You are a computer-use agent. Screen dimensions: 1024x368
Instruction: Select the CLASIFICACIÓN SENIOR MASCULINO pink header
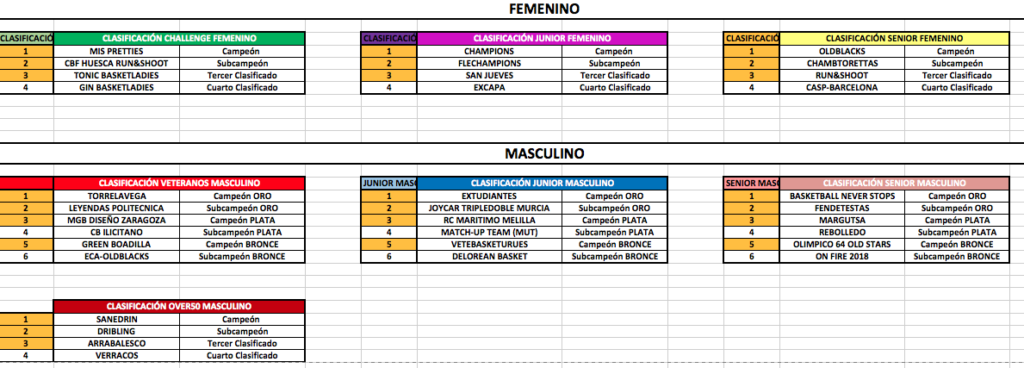(894, 183)
